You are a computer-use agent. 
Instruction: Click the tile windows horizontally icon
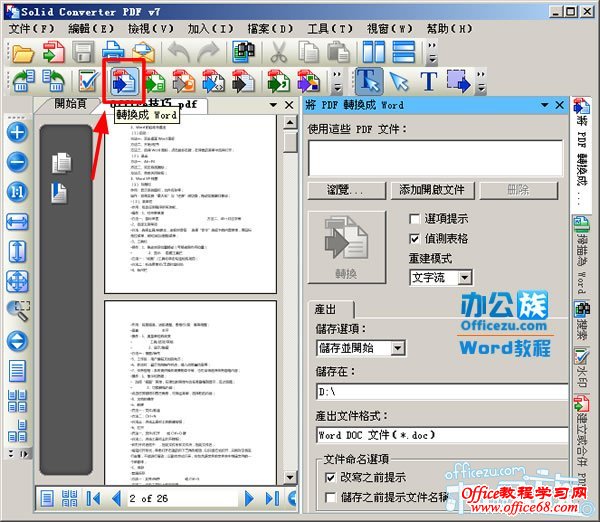tap(404, 52)
